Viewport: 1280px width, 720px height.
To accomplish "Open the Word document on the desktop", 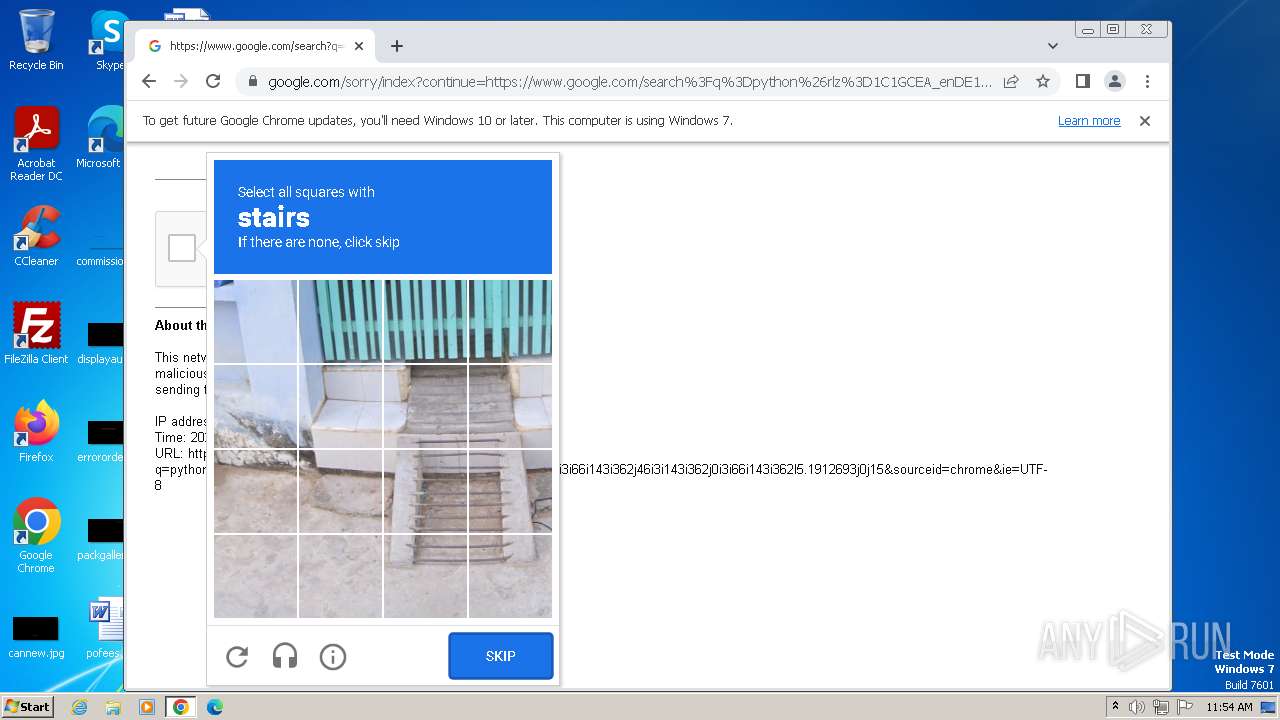I will pyautogui.click(x=104, y=628).
